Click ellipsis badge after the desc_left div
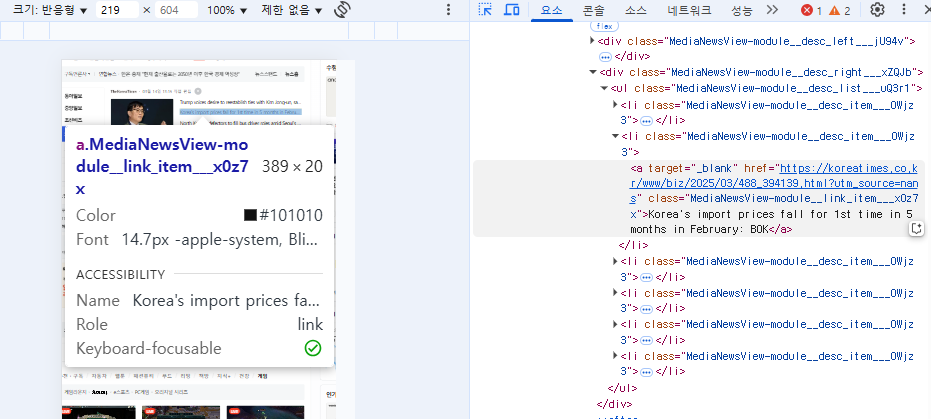 [606, 57]
